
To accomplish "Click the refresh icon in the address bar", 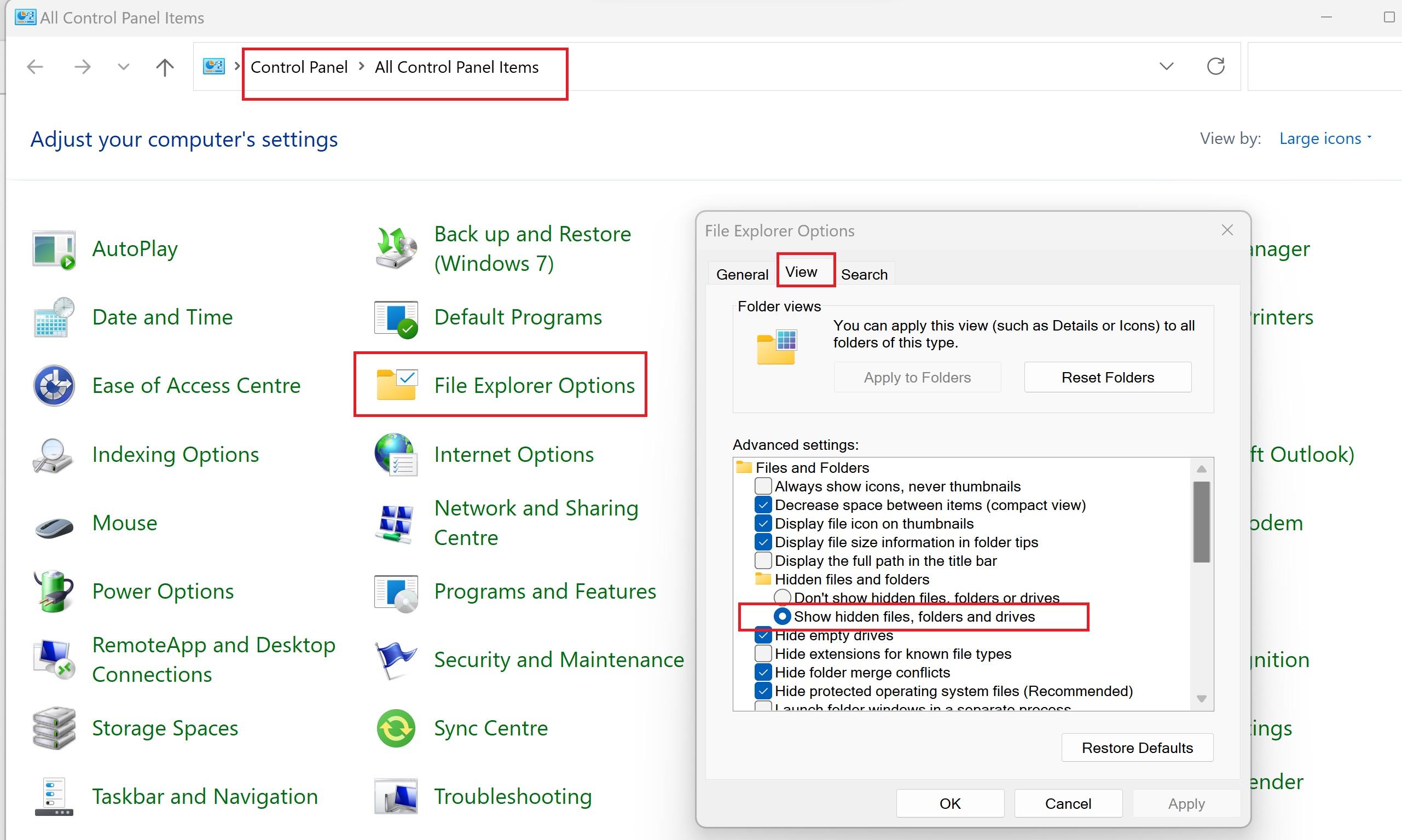I will coord(1215,67).
